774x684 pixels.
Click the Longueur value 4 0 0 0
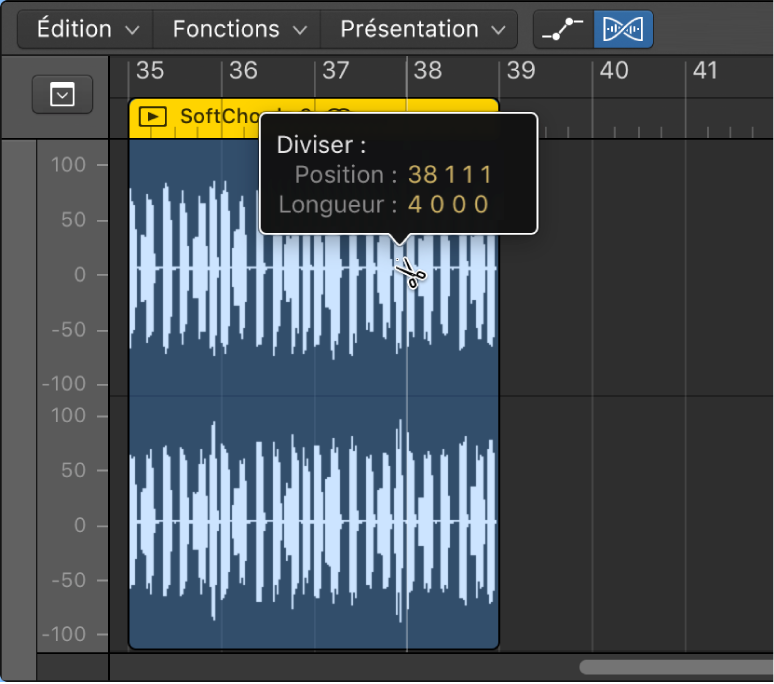pyautogui.click(x=448, y=204)
